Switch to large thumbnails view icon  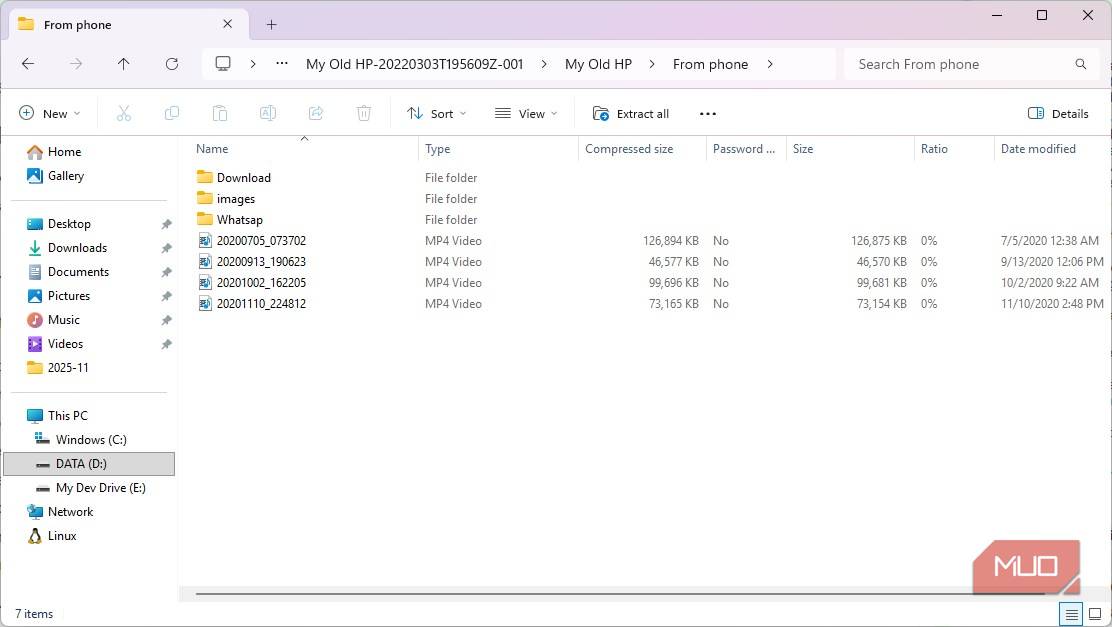(x=1095, y=614)
